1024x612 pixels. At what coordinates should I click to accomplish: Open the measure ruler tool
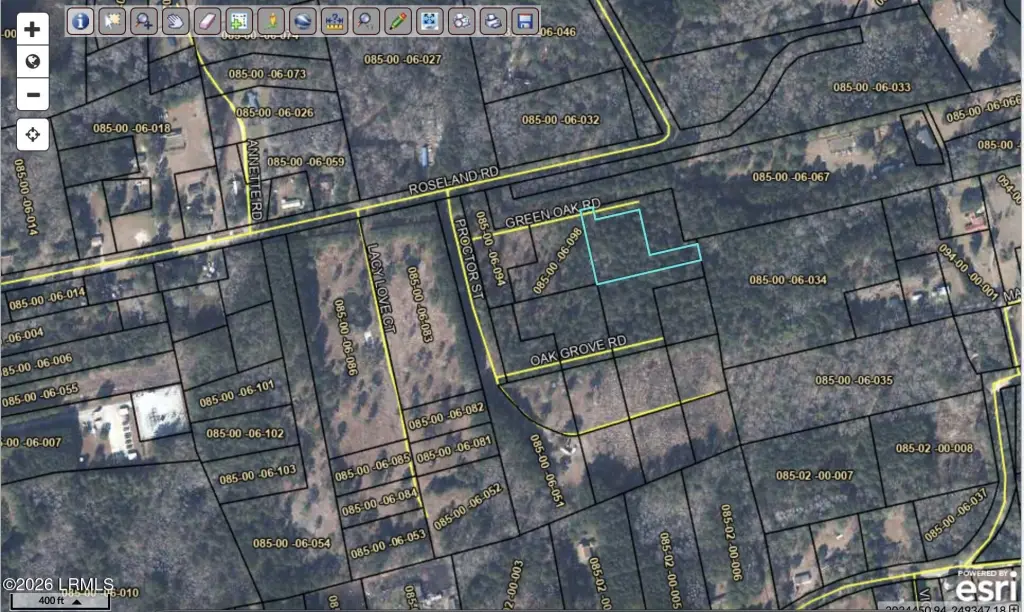coord(333,20)
